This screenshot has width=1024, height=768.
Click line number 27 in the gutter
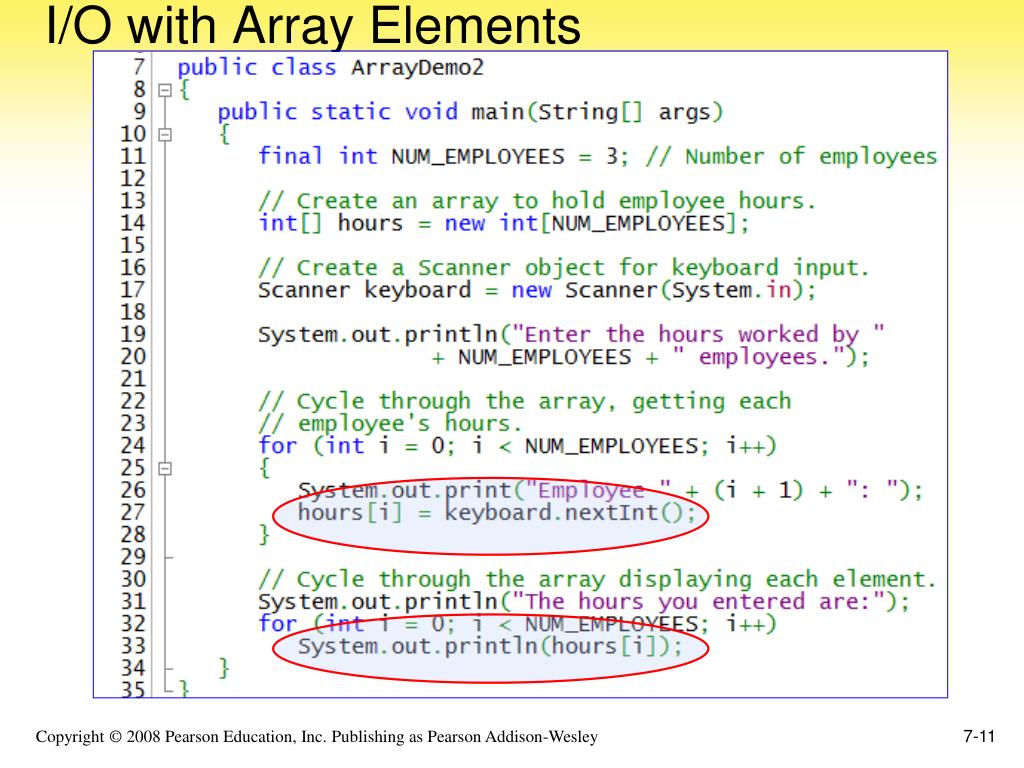(x=133, y=513)
